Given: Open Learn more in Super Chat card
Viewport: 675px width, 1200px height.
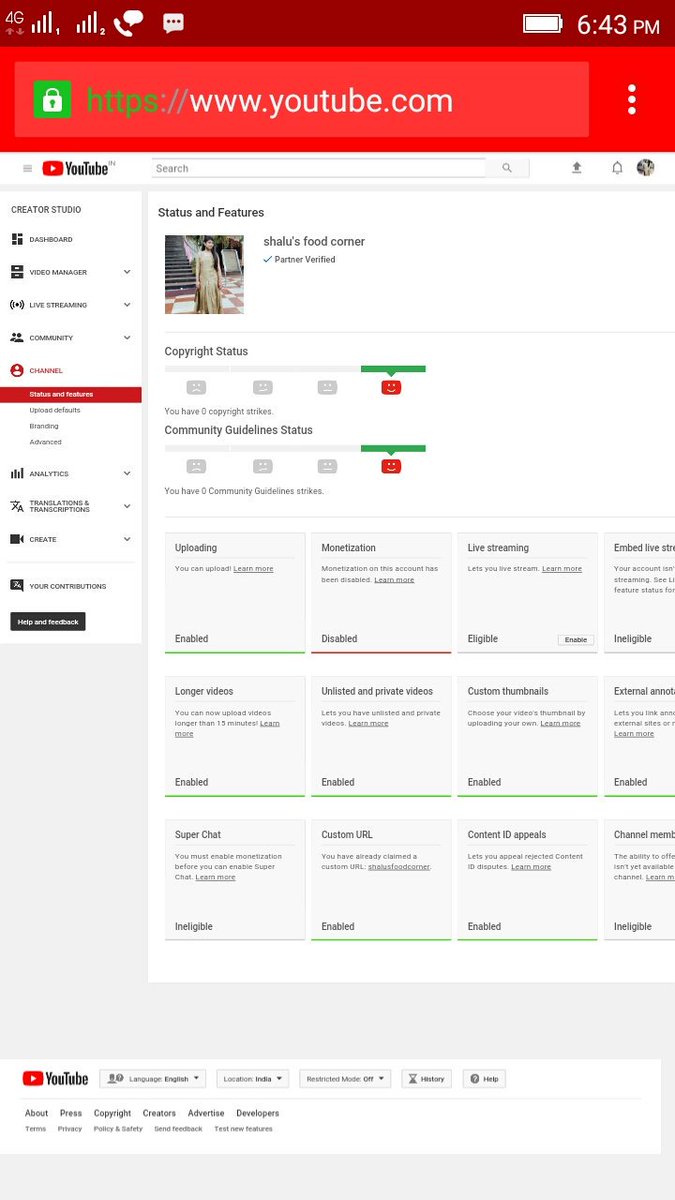Looking at the screenshot, I should point(215,877).
